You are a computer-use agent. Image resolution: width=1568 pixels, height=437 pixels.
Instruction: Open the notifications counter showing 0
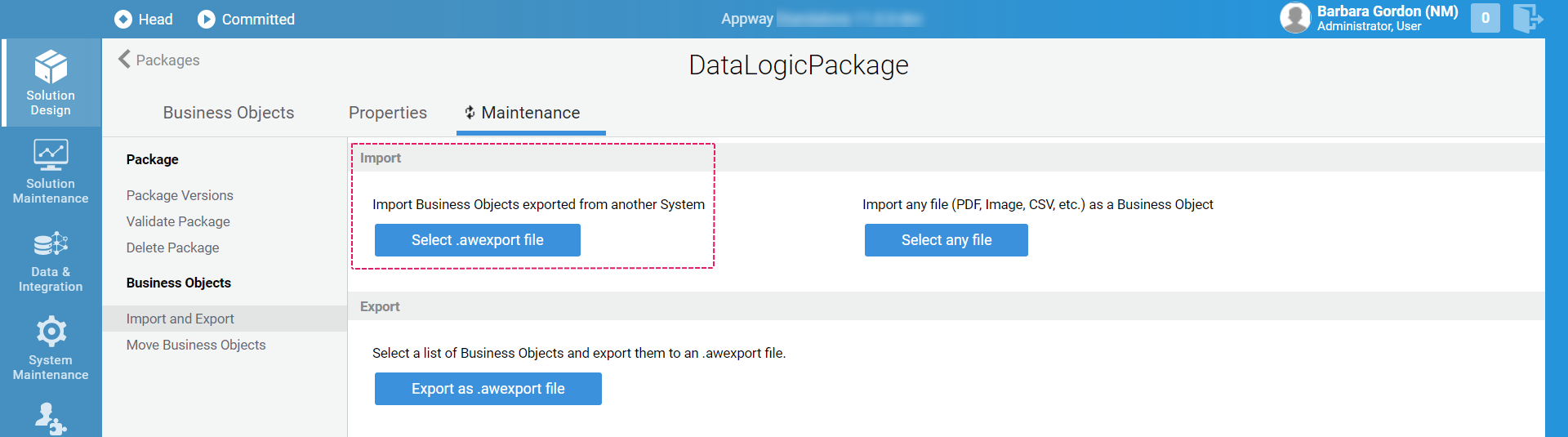[1486, 18]
